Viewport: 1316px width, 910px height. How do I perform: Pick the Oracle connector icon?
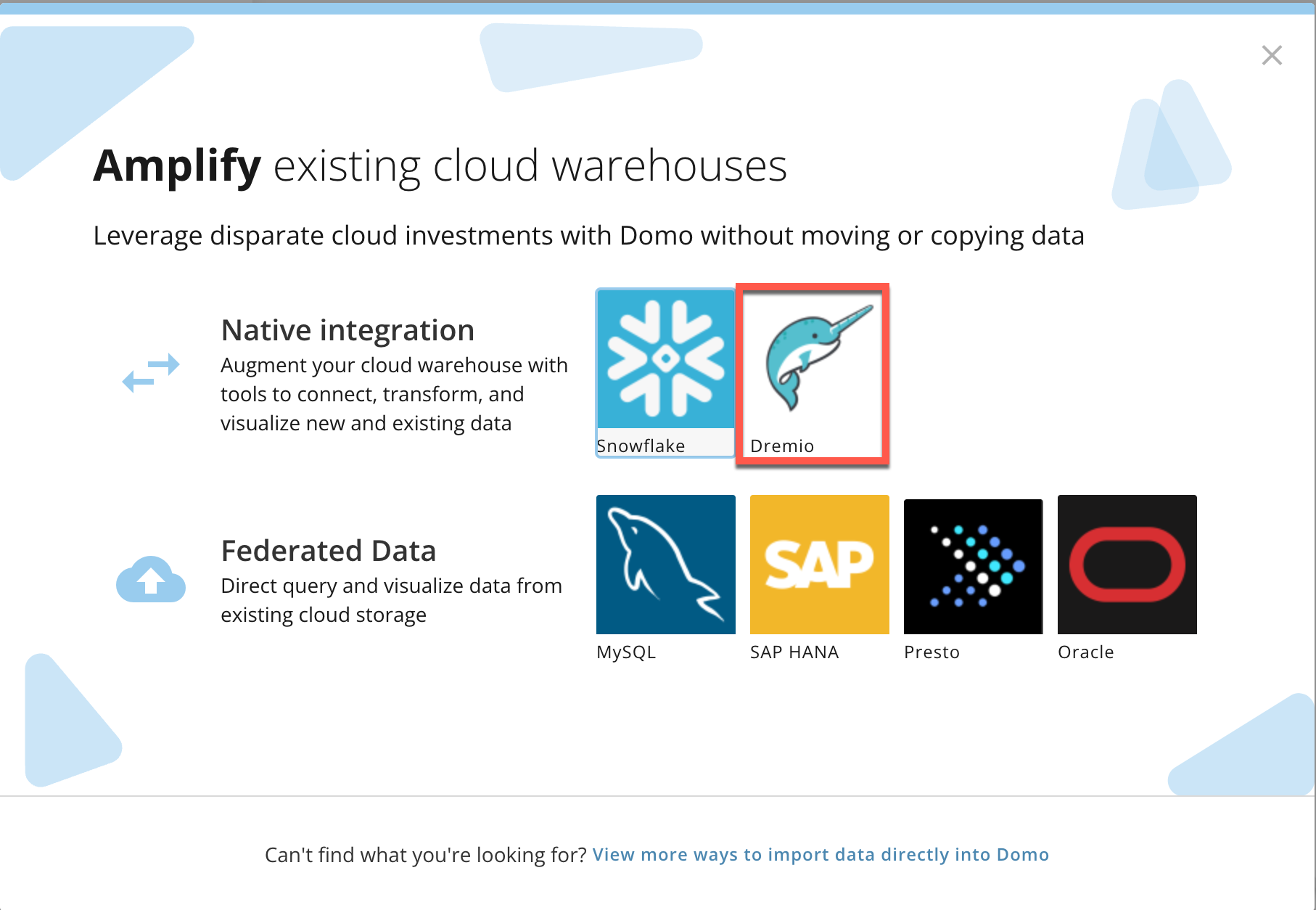(1127, 564)
